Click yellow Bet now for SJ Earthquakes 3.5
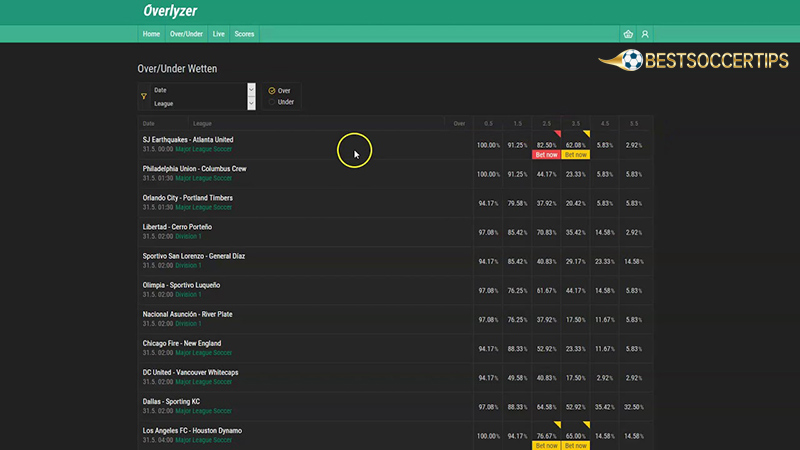800x450 pixels. click(x=576, y=155)
